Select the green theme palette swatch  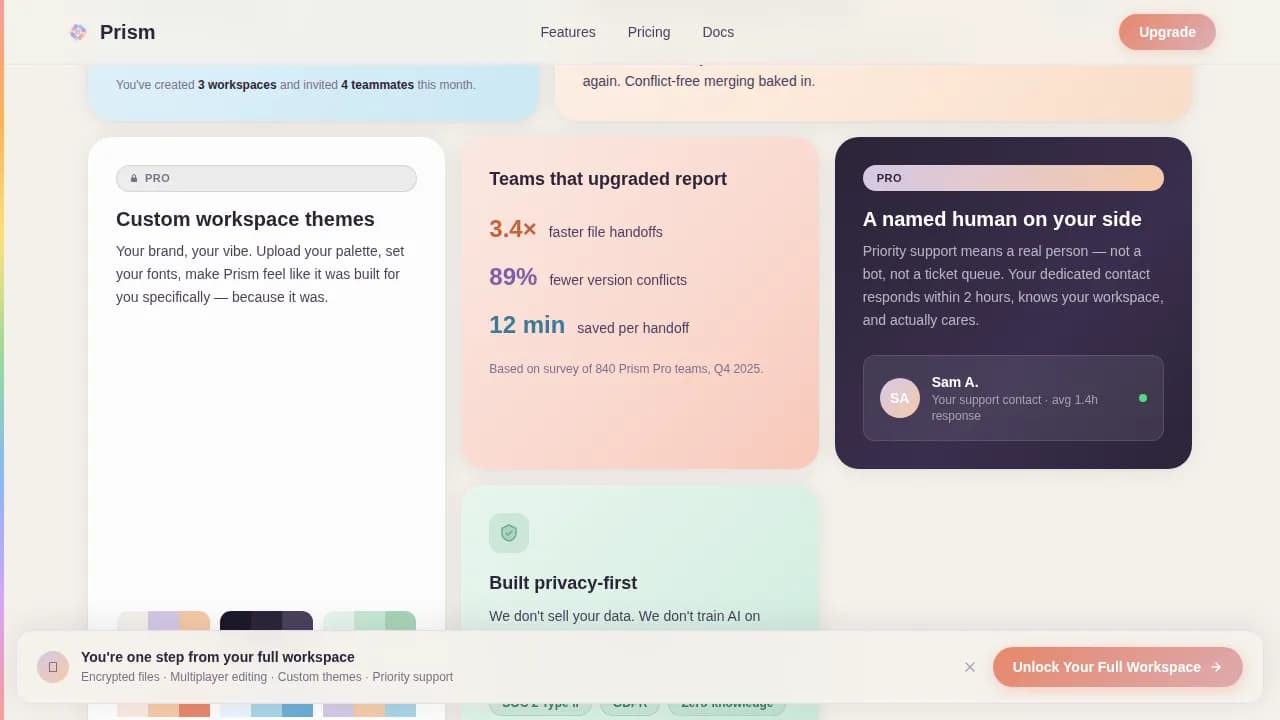click(x=369, y=621)
